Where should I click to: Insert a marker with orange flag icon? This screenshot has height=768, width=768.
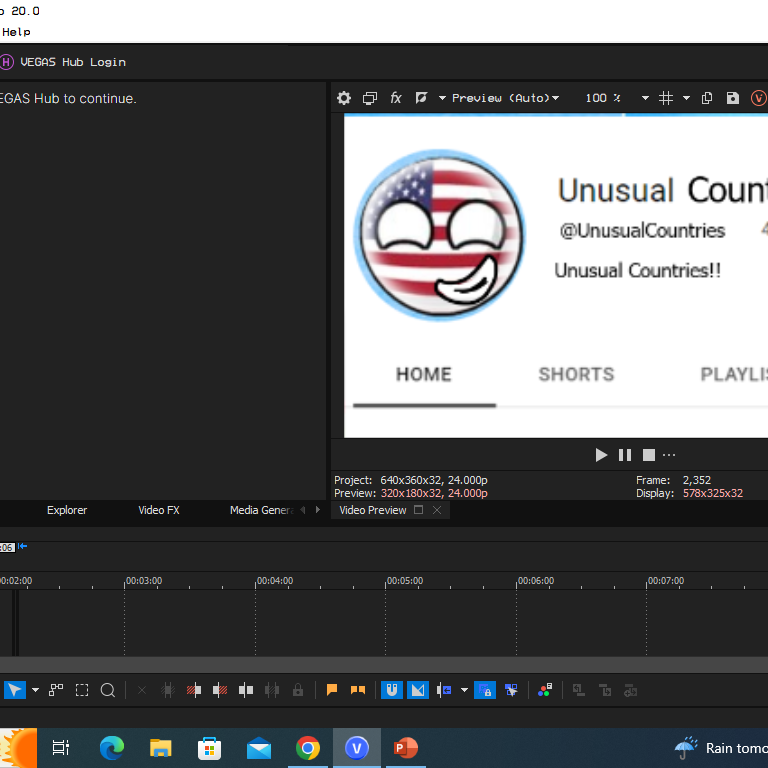tap(332, 690)
